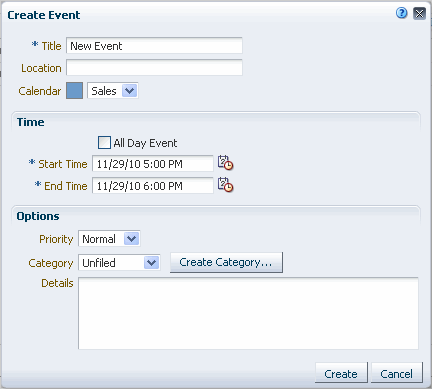The width and height of the screenshot is (432, 389).
Task: Click the Start Time input field
Action: coord(153,164)
